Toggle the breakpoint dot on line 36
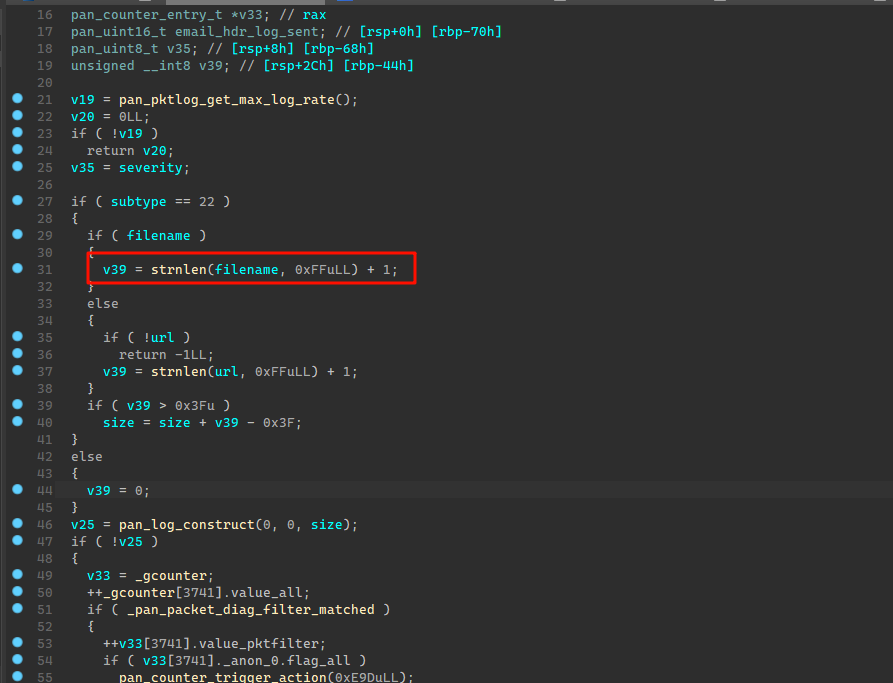This screenshot has width=893, height=683. [x=18, y=353]
